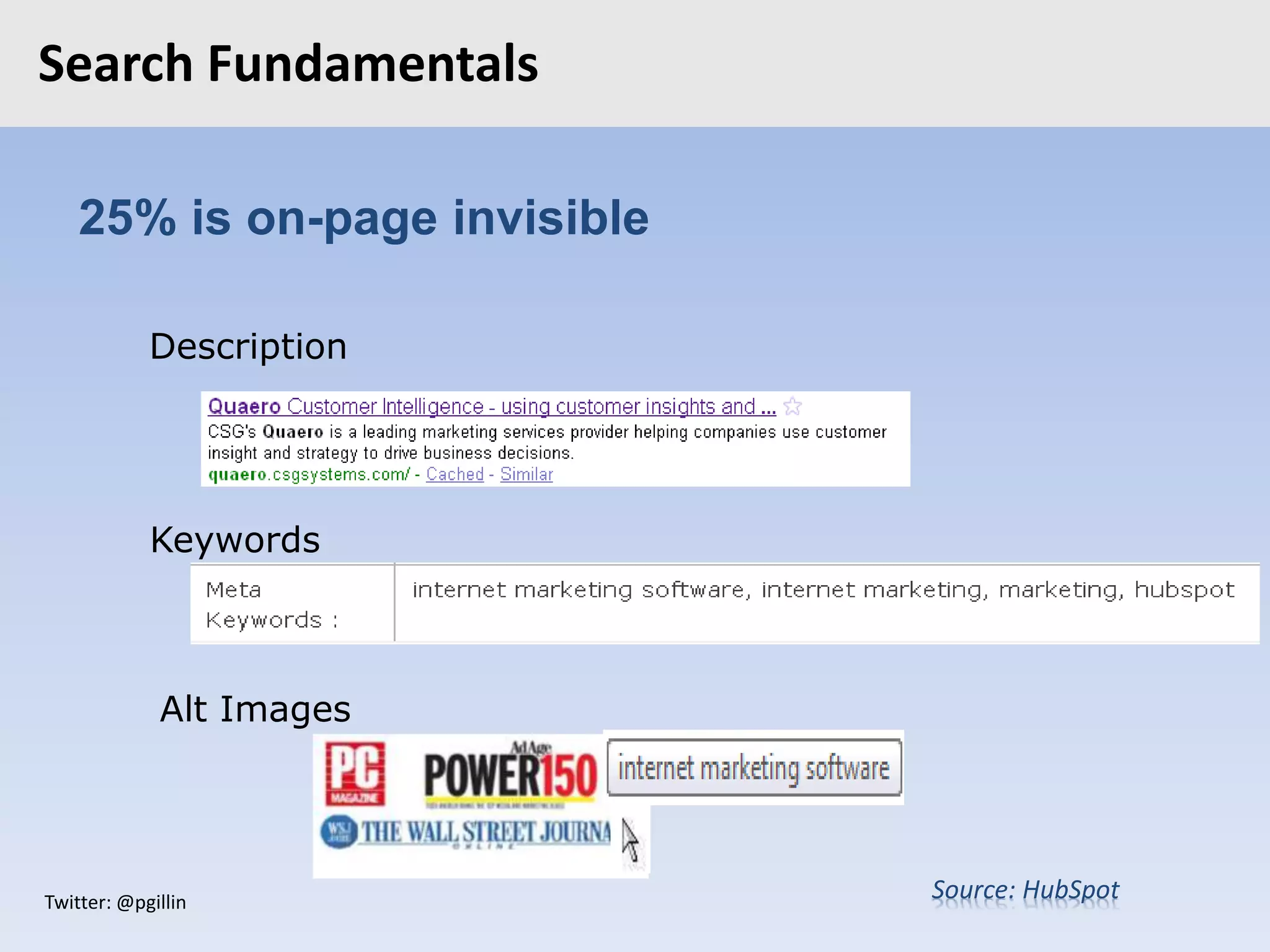This screenshot has height=952, width=1270.
Task: Click the 'internet marketing software' tooltip box
Action: (x=754, y=768)
